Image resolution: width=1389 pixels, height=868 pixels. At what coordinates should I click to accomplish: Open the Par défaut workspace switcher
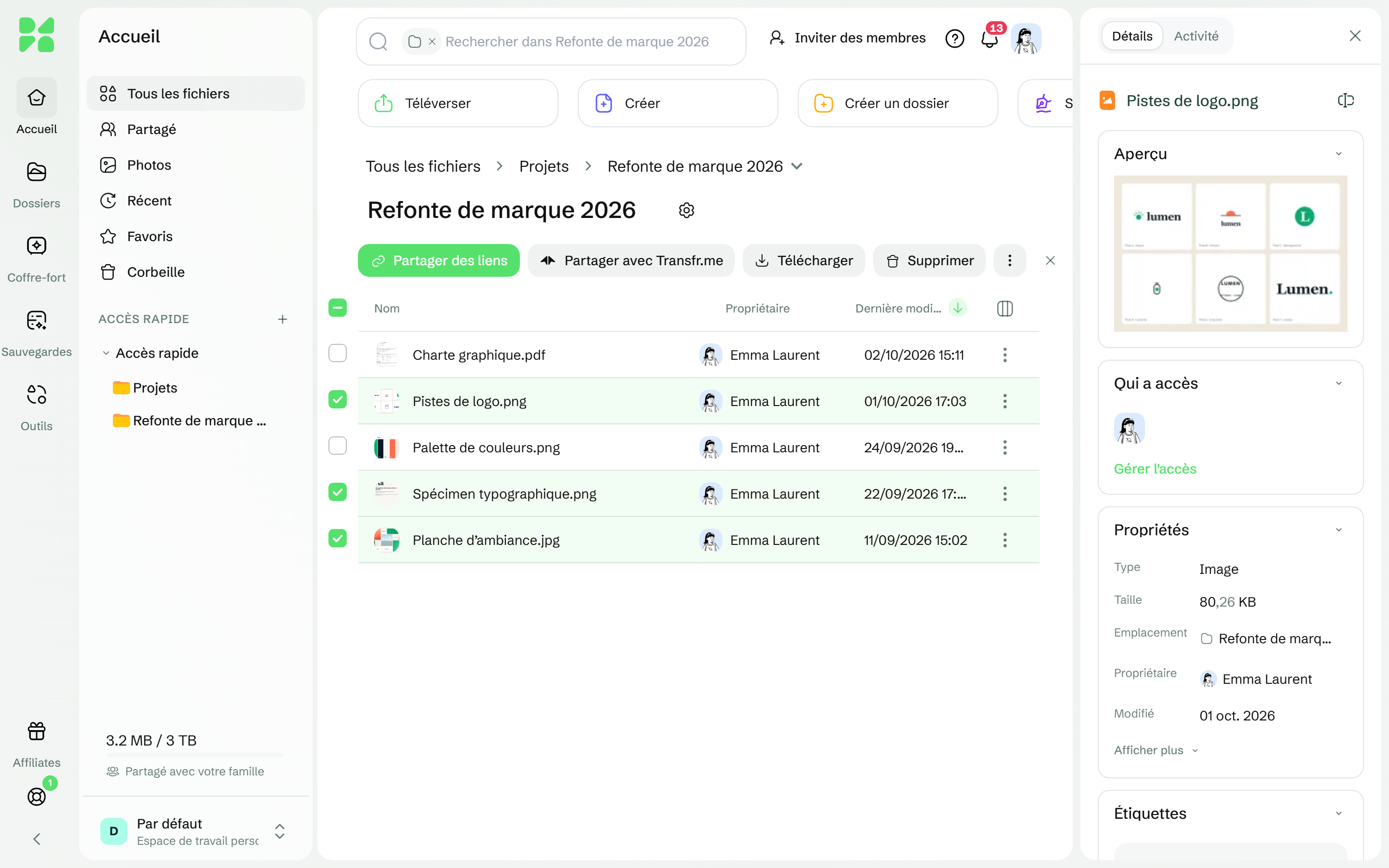(x=196, y=831)
